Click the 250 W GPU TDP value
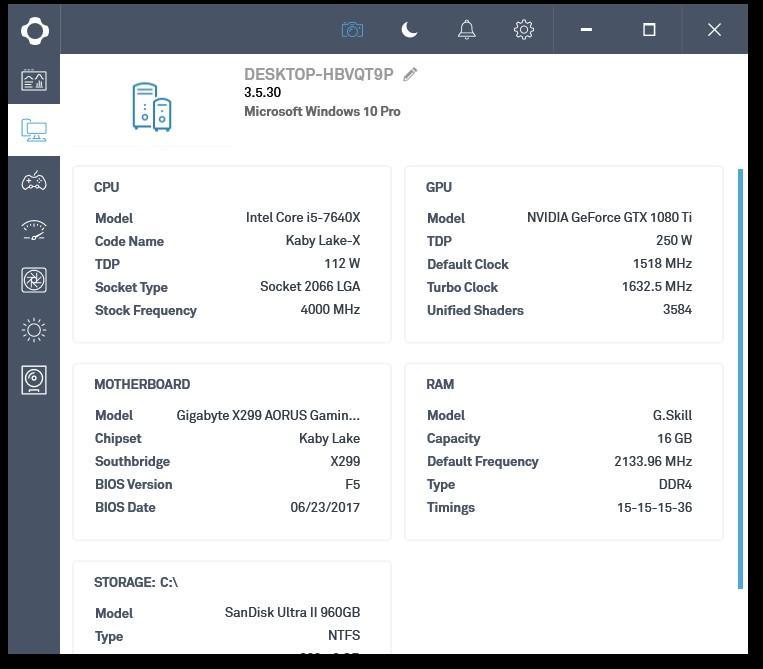 (x=674, y=240)
